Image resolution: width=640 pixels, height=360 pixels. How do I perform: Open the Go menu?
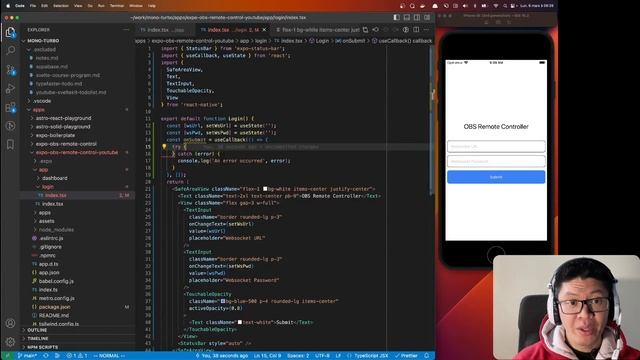(90, 6)
